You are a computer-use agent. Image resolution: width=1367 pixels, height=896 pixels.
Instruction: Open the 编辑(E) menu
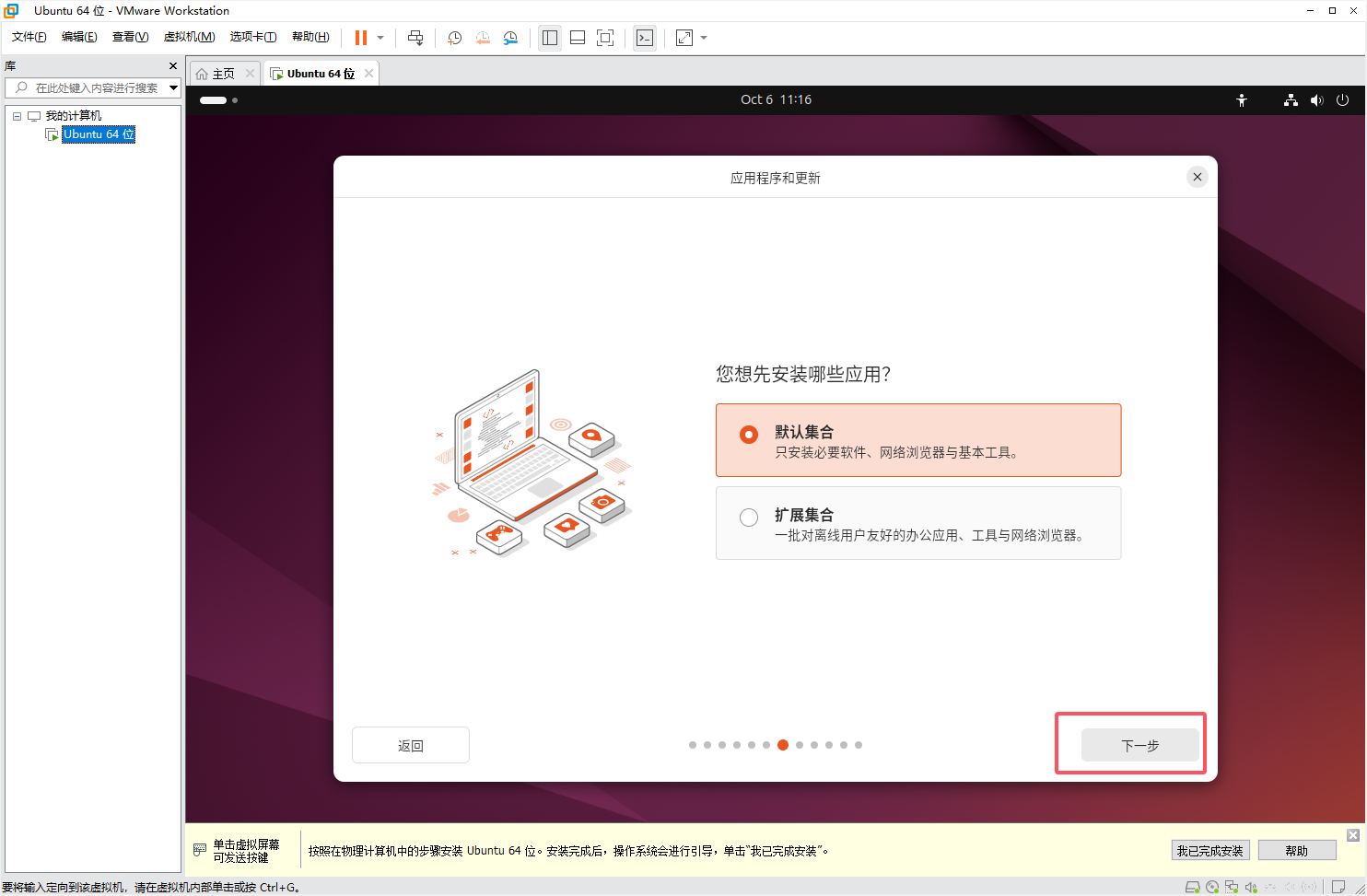(79, 37)
